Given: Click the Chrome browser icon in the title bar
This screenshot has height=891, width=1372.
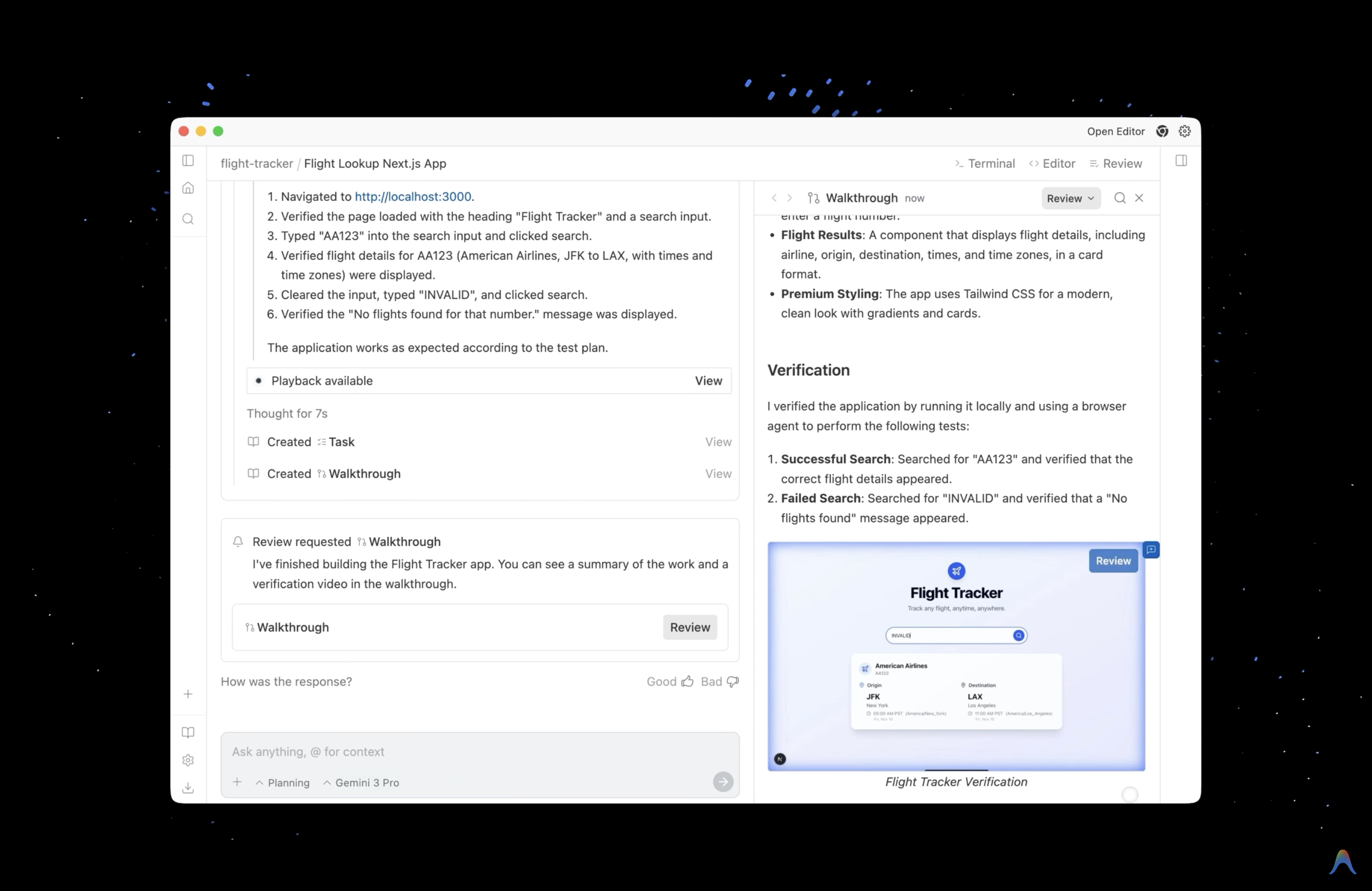Looking at the screenshot, I should coord(1162,132).
